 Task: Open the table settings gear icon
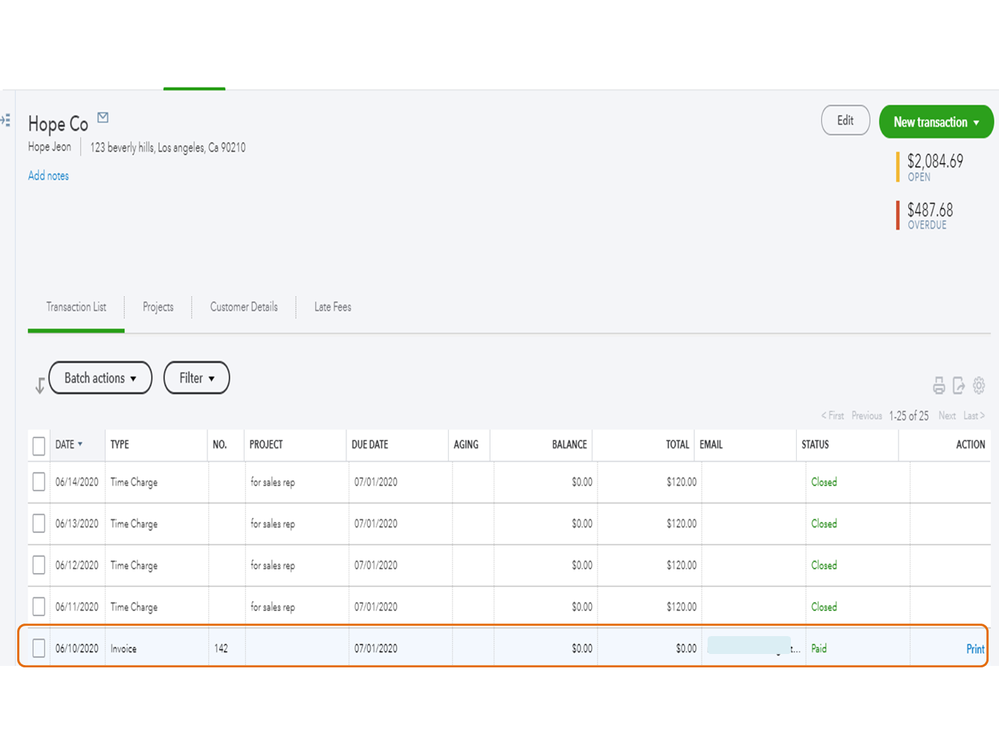[x=979, y=385]
